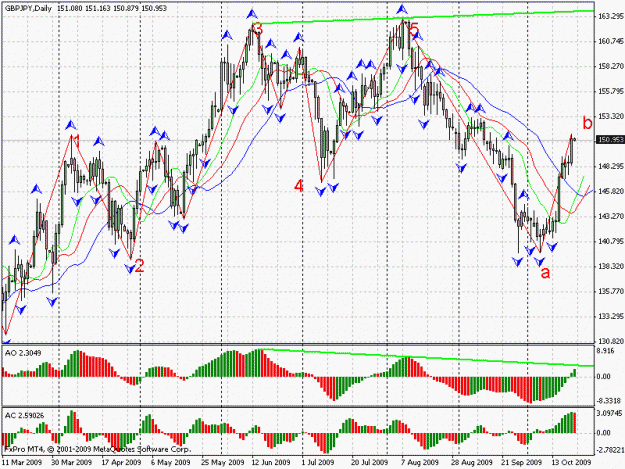625x469 pixels.
Task: Click the 133.295 price axis label
Action: [x=610, y=316]
